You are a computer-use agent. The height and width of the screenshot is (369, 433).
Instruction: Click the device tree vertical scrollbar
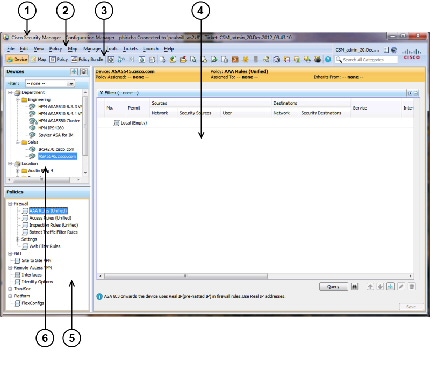[85, 125]
